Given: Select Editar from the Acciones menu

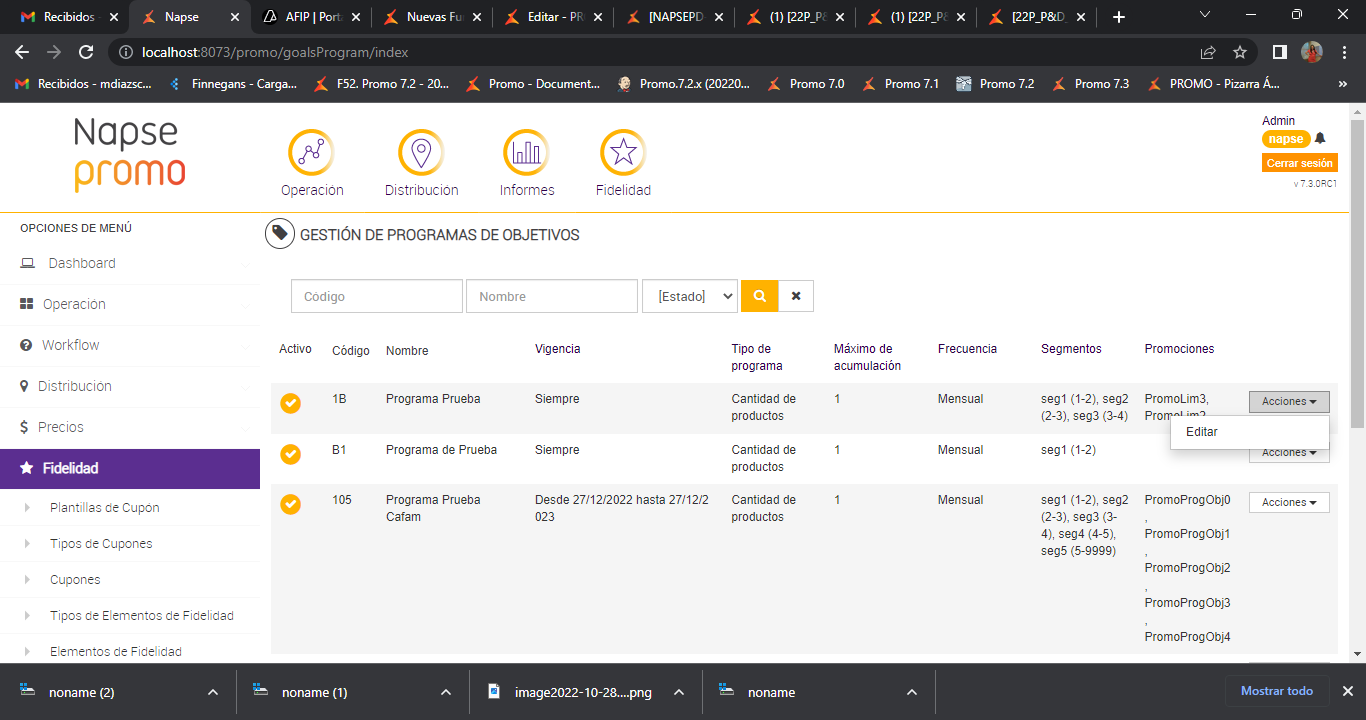Looking at the screenshot, I should click(x=1201, y=432).
